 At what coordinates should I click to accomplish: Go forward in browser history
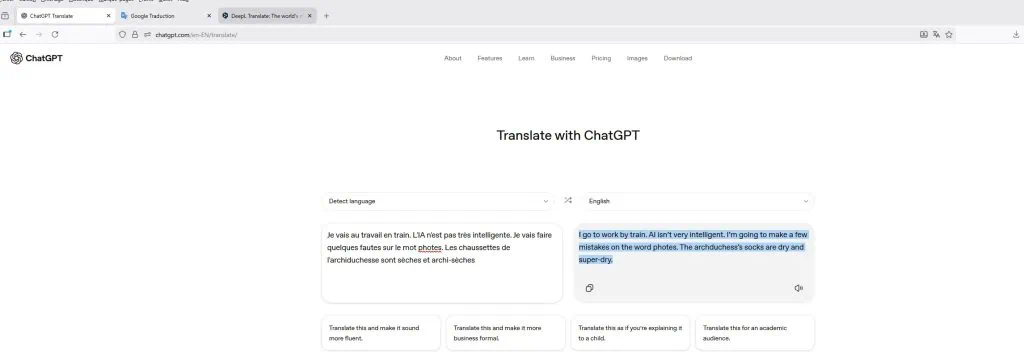(39, 35)
